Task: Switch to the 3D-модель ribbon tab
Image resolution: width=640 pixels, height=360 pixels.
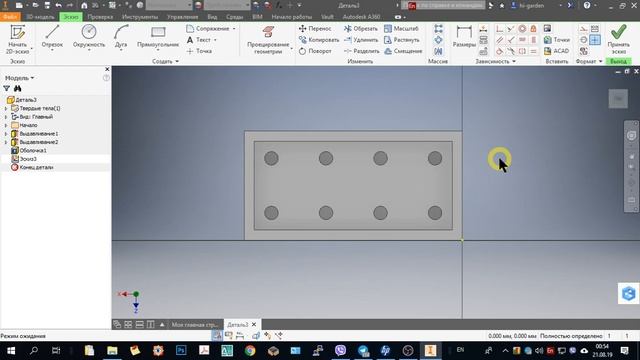Action: pyautogui.click(x=40, y=17)
